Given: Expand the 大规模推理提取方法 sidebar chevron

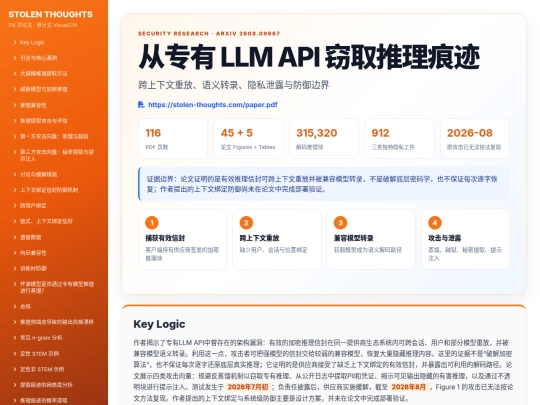Looking at the screenshot, I should click(15, 73).
